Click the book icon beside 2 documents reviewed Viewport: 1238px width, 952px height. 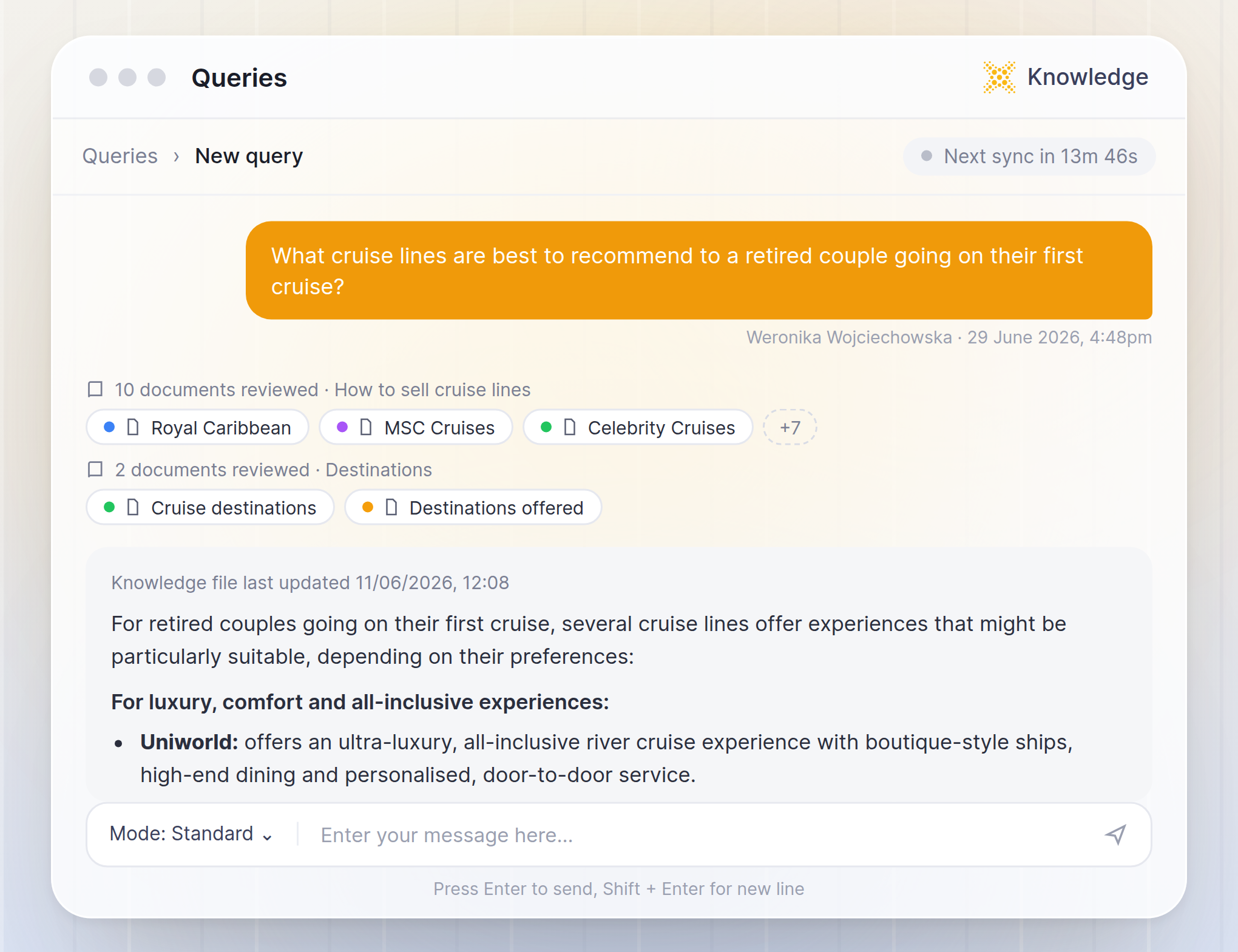[x=95, y=469]
